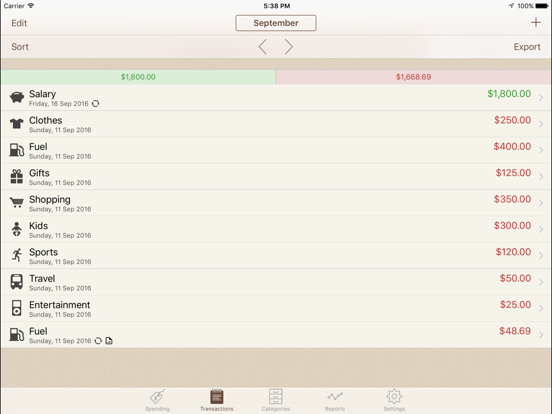
Task: Tap the Gifts present box icon
Action: 17,176
